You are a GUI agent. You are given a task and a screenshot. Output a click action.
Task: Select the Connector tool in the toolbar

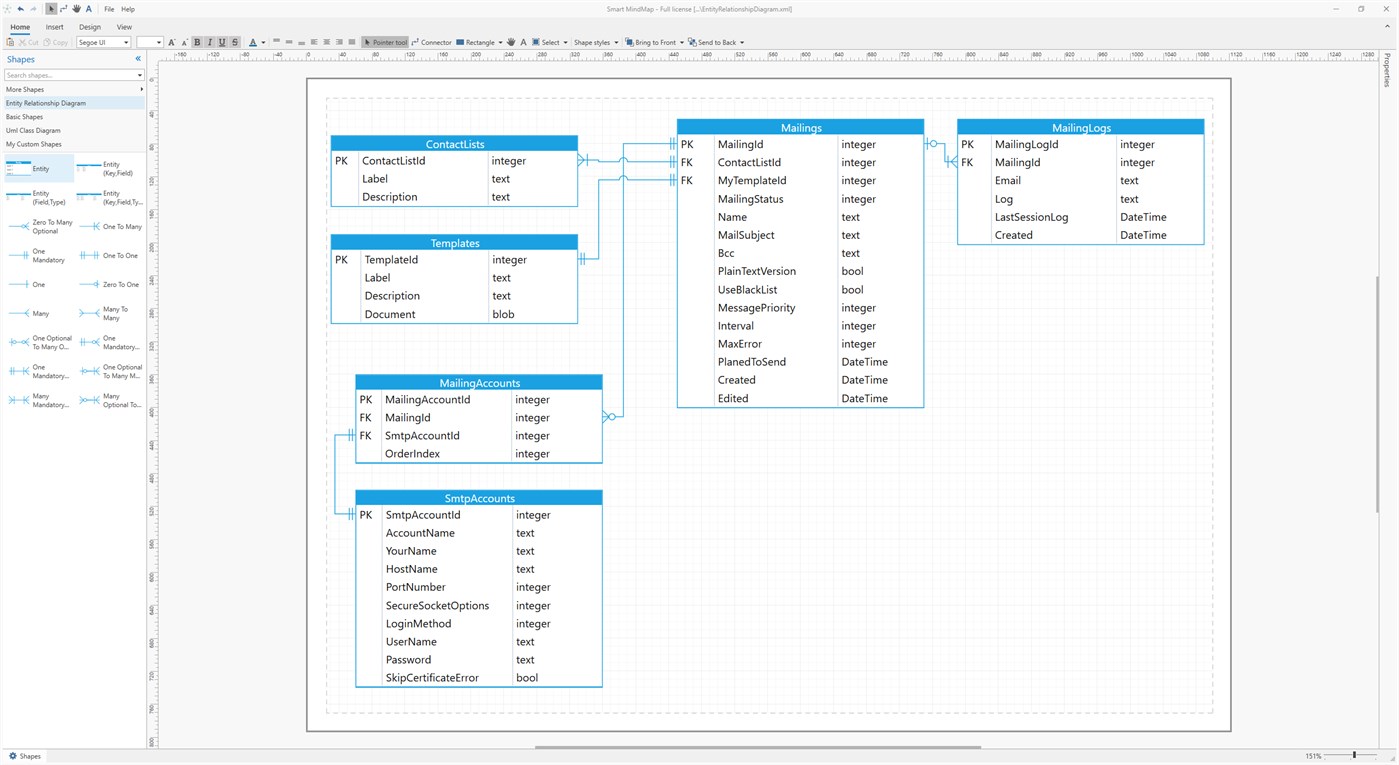point(431,42)
